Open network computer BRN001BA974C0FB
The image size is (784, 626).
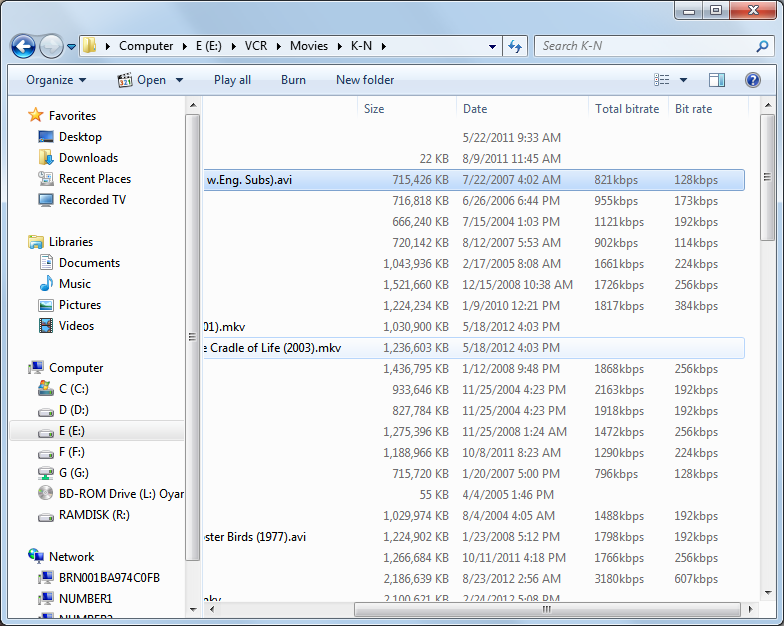[x=109, y=578]
